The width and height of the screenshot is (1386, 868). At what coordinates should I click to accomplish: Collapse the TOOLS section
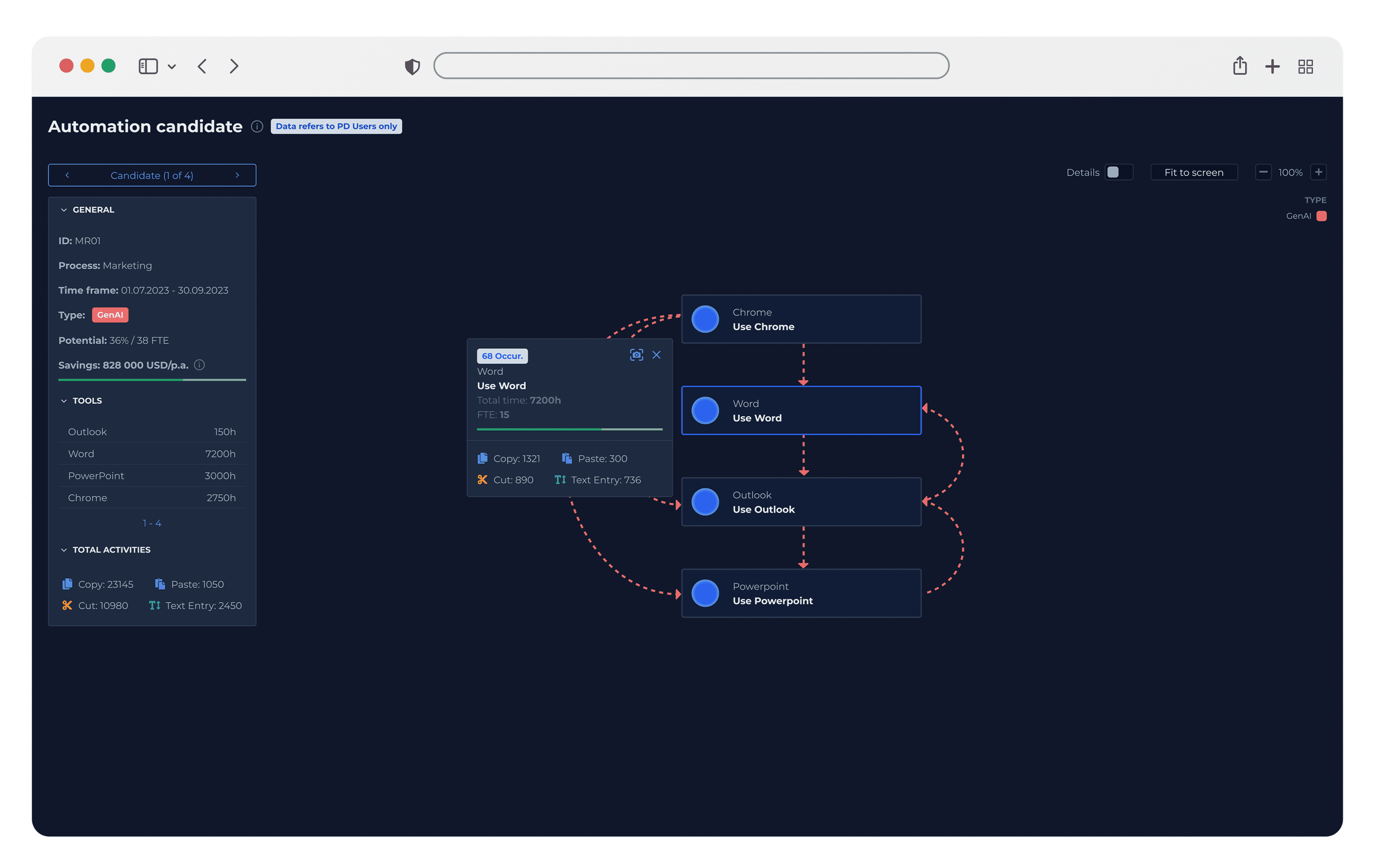point(64,400)
